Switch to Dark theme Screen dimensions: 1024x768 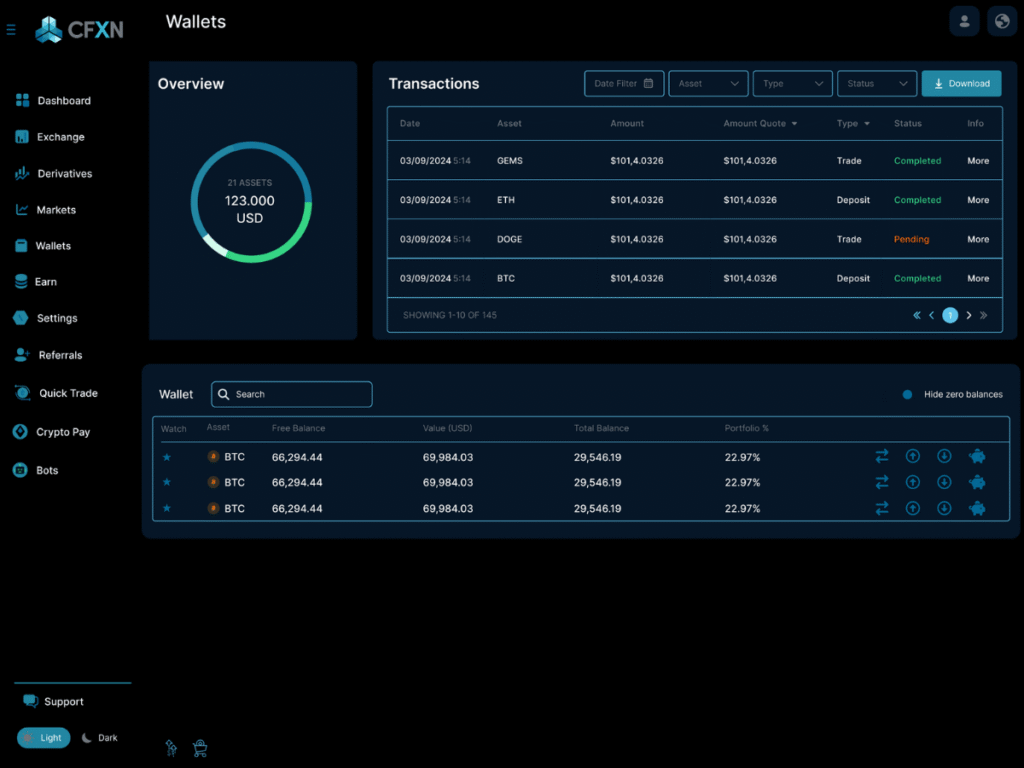tap(100, 738)
